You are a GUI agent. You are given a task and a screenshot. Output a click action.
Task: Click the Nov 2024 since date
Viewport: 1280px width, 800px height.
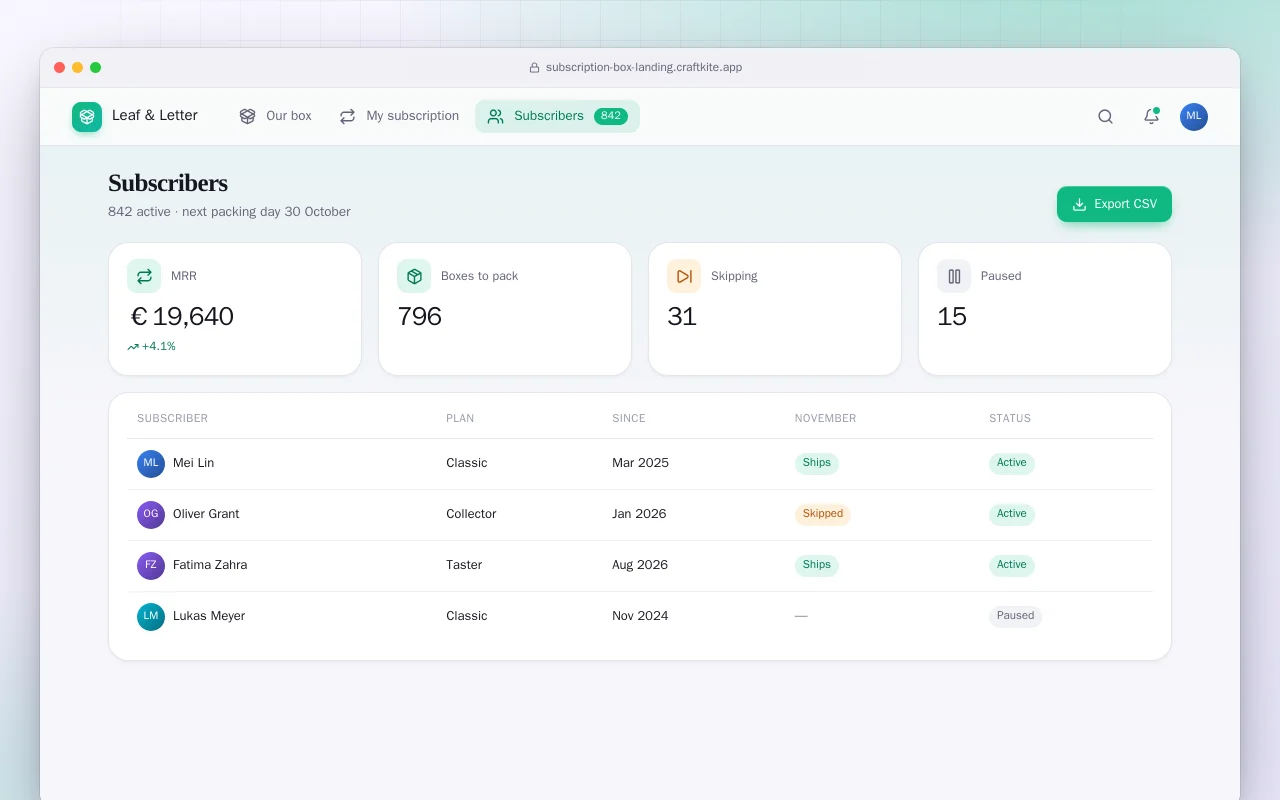click(640, 616)
